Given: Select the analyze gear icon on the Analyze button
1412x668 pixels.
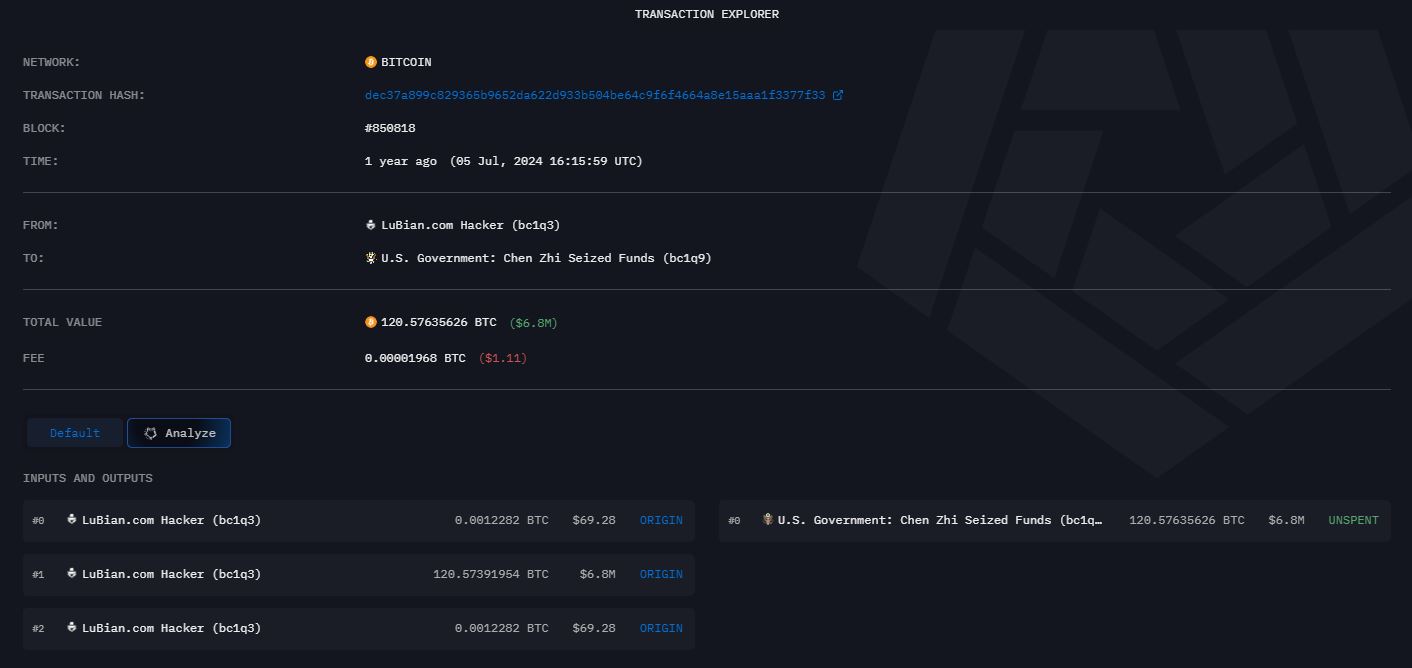Looking at the screenshot, I should click(151, 432).
